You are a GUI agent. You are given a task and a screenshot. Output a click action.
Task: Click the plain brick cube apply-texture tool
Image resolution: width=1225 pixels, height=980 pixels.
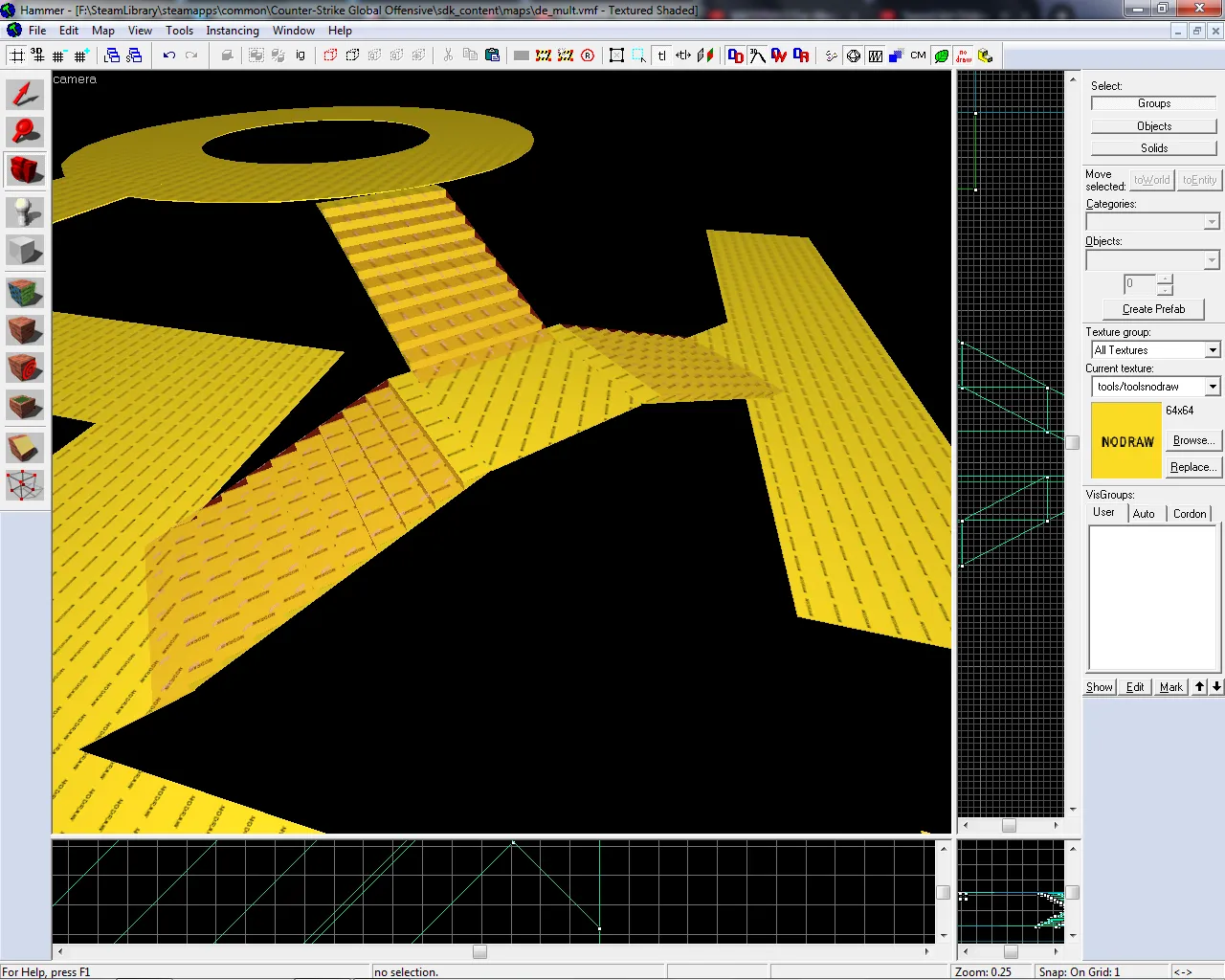coord(25,329)
